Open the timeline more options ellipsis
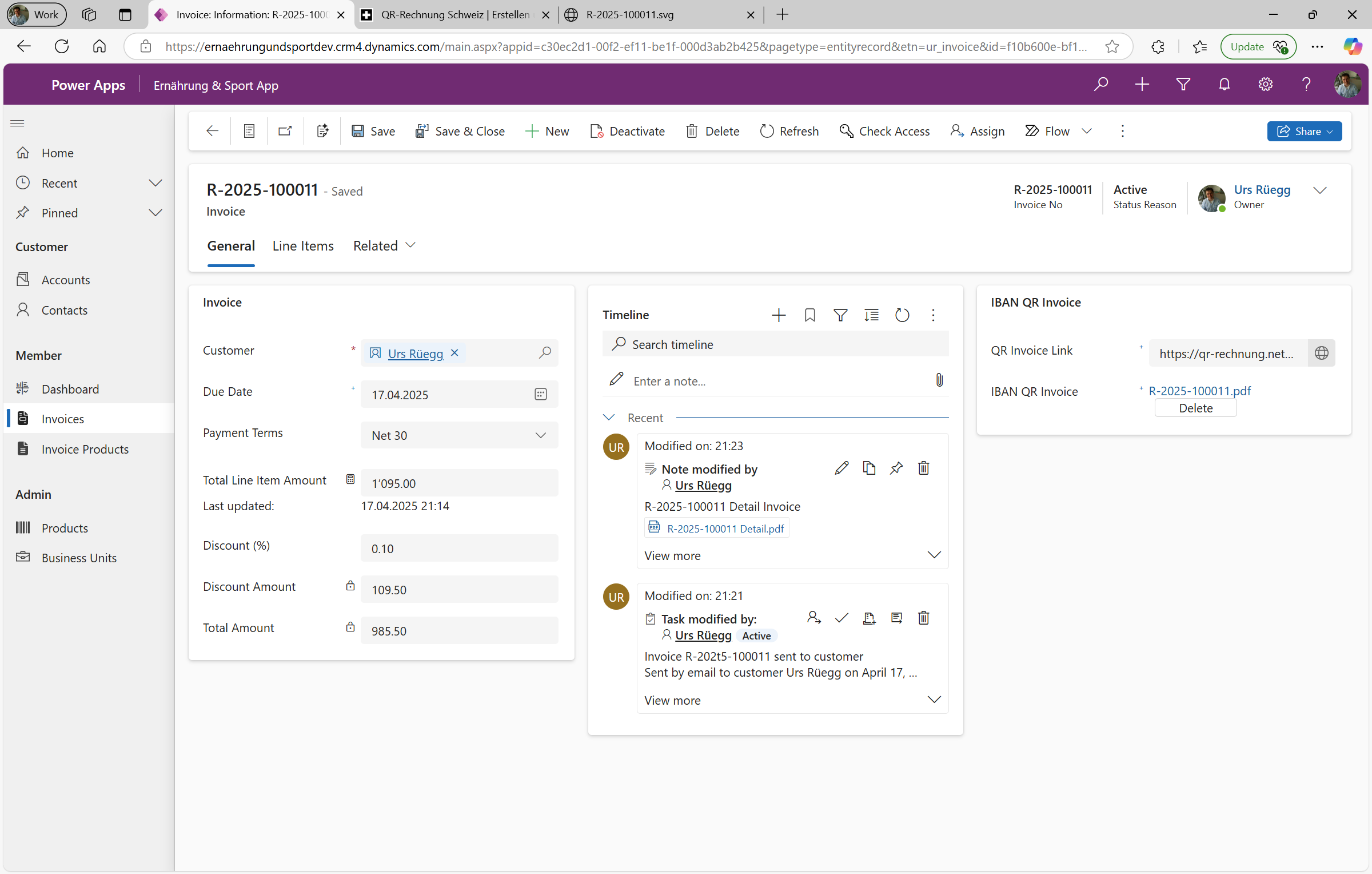The height and width of the screenshot is (874, 1372). pyautogui.click(x=933, y=315)
